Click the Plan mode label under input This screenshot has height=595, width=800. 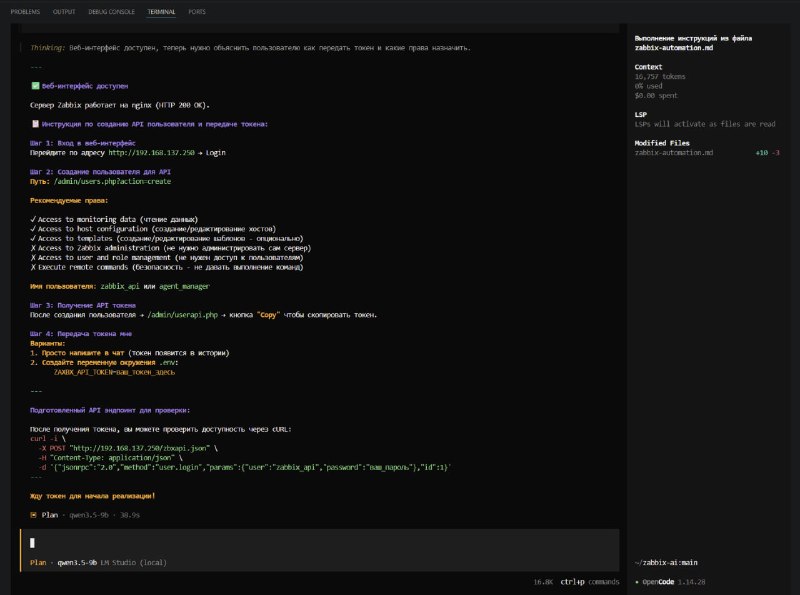(x=38, y=562)
